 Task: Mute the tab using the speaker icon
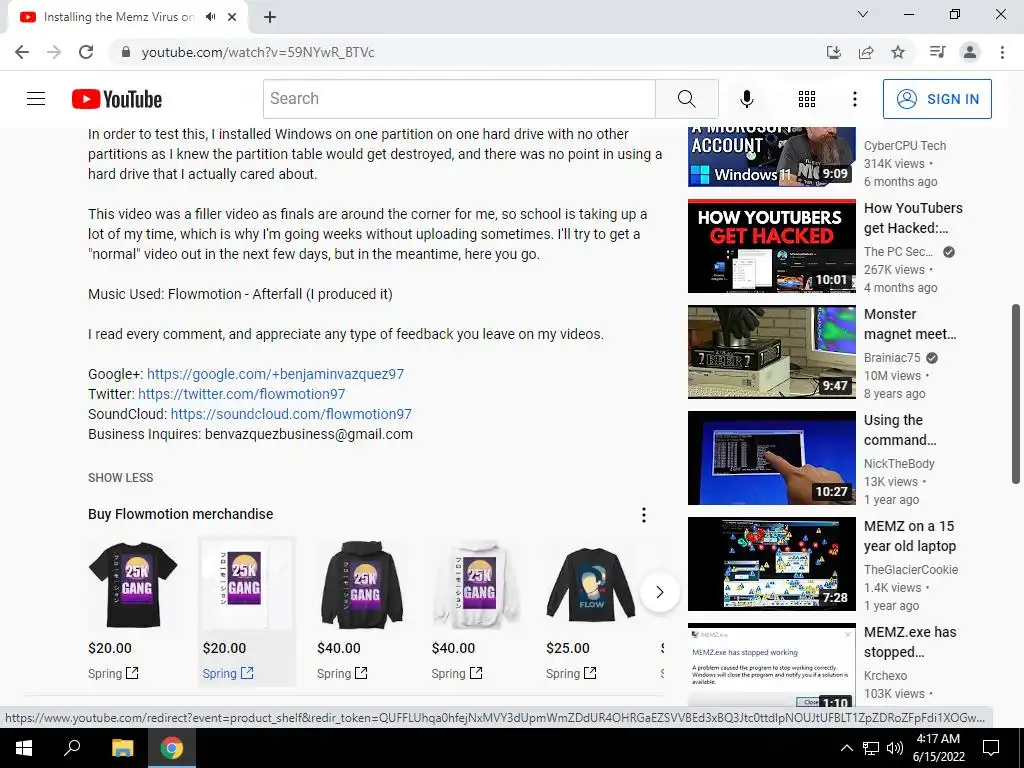[210, 17]
